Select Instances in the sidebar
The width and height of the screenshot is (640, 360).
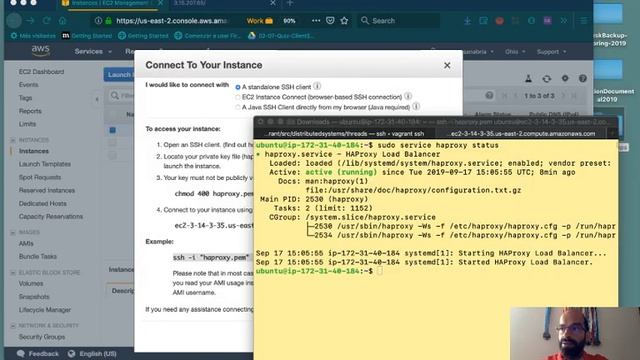[33, 151]
